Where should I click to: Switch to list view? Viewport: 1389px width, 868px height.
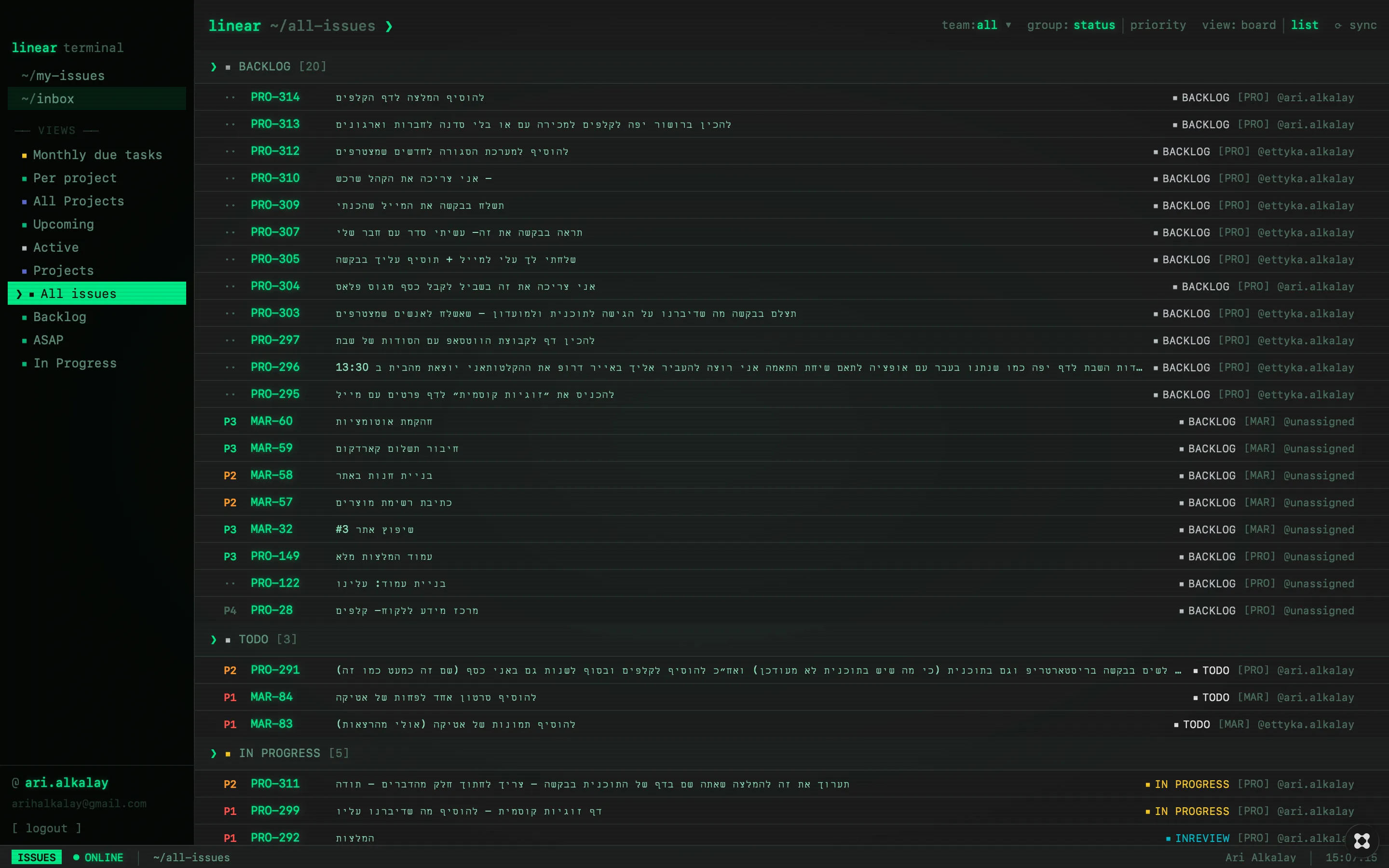1305,25
